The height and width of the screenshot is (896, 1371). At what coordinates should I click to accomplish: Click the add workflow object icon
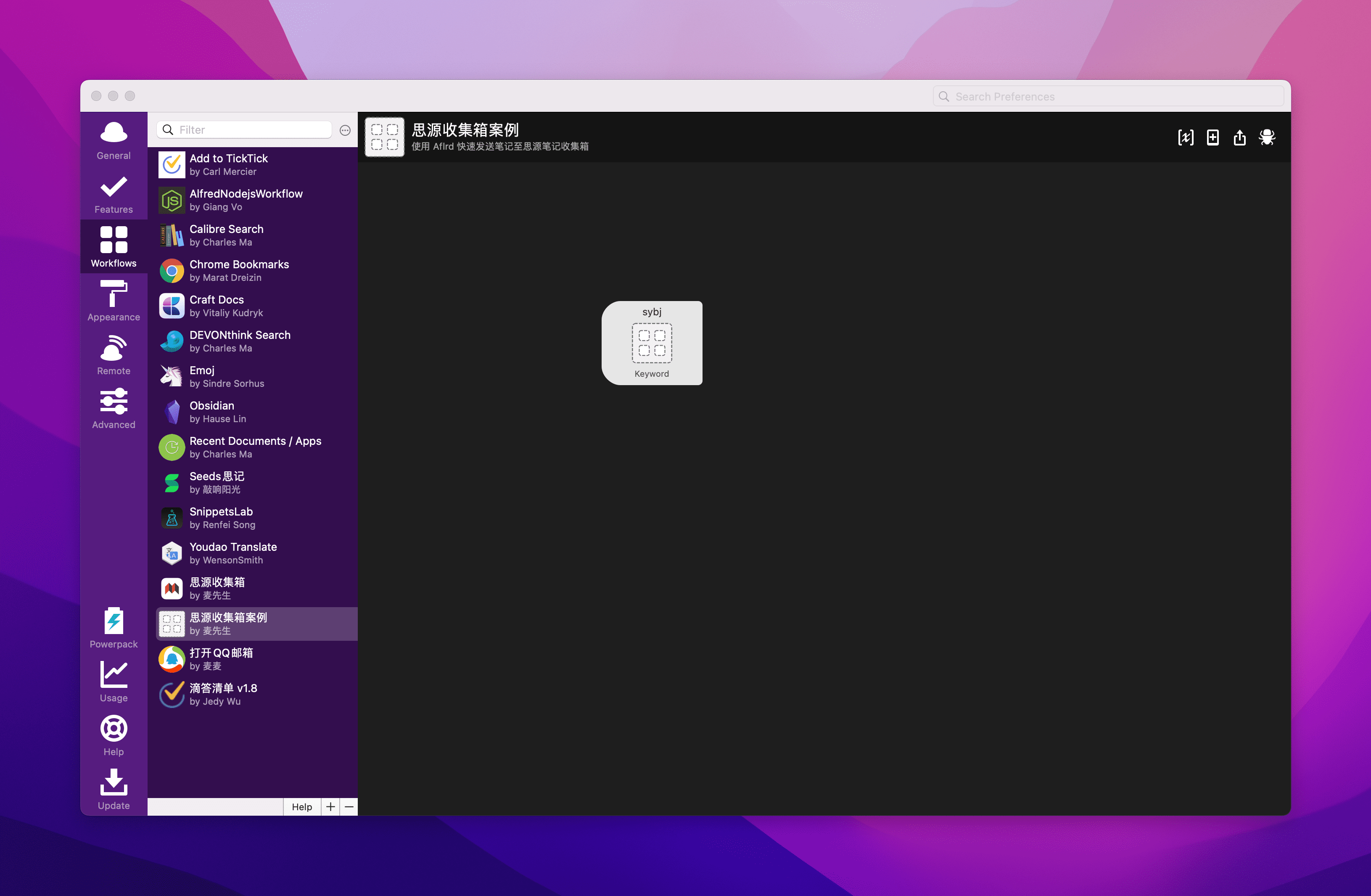click(x=1213, y=137)
